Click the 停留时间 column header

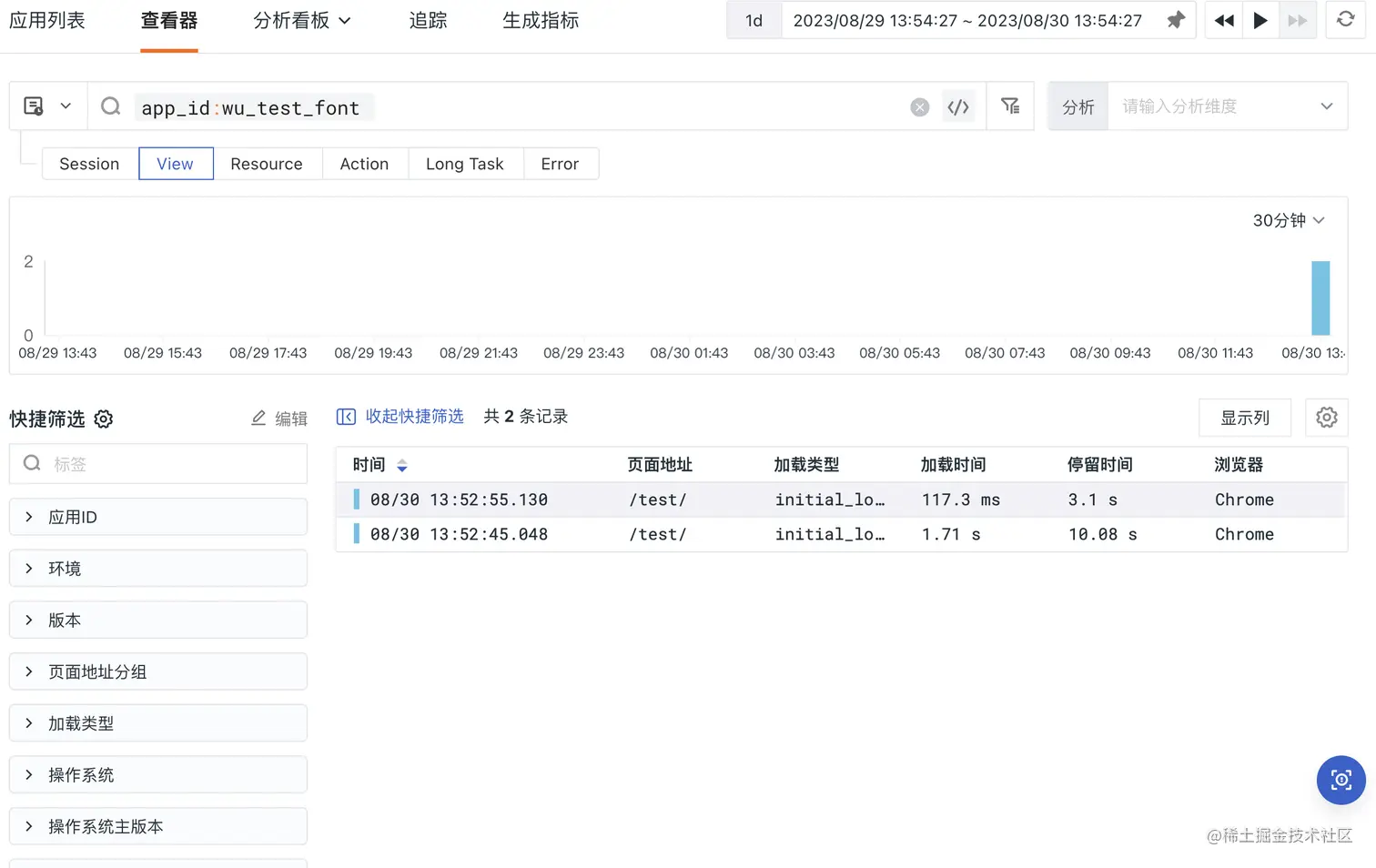[x=1100, y=465]
